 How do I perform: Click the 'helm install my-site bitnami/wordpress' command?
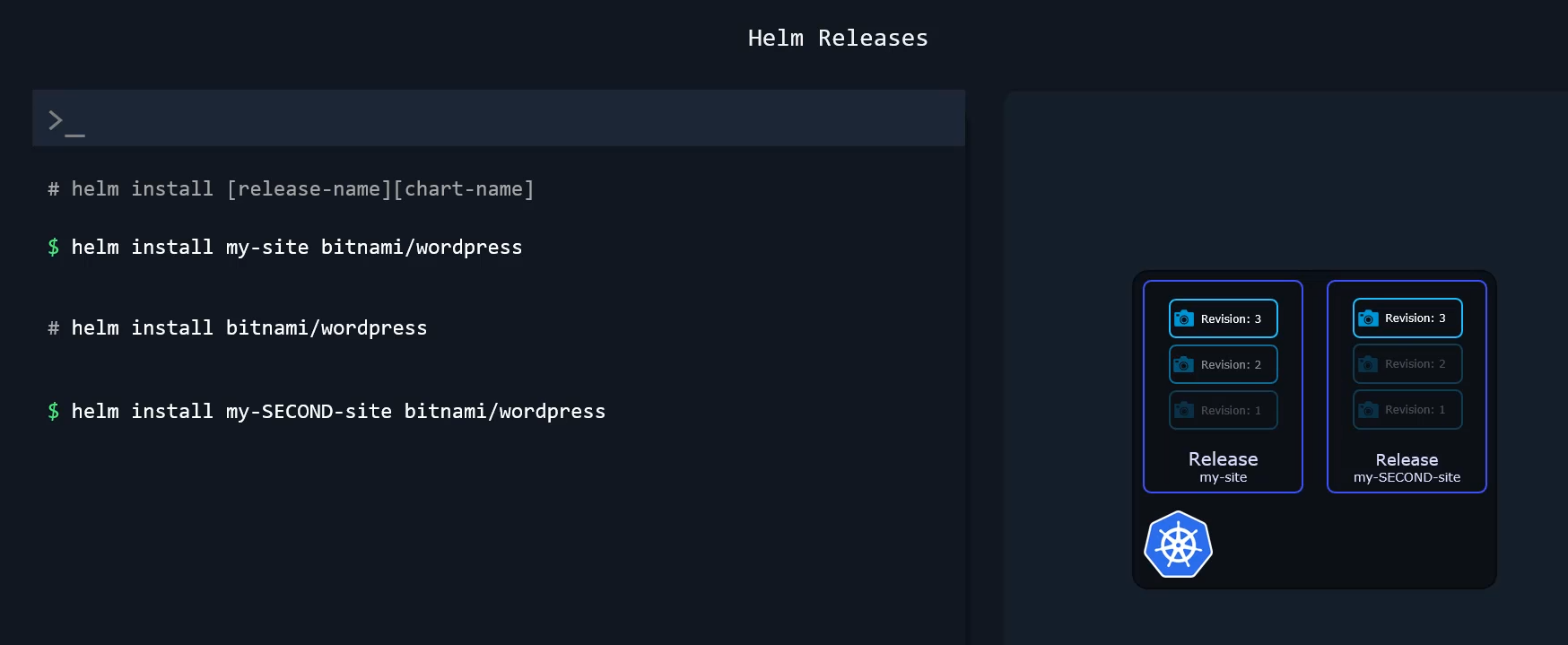point(297,248)
